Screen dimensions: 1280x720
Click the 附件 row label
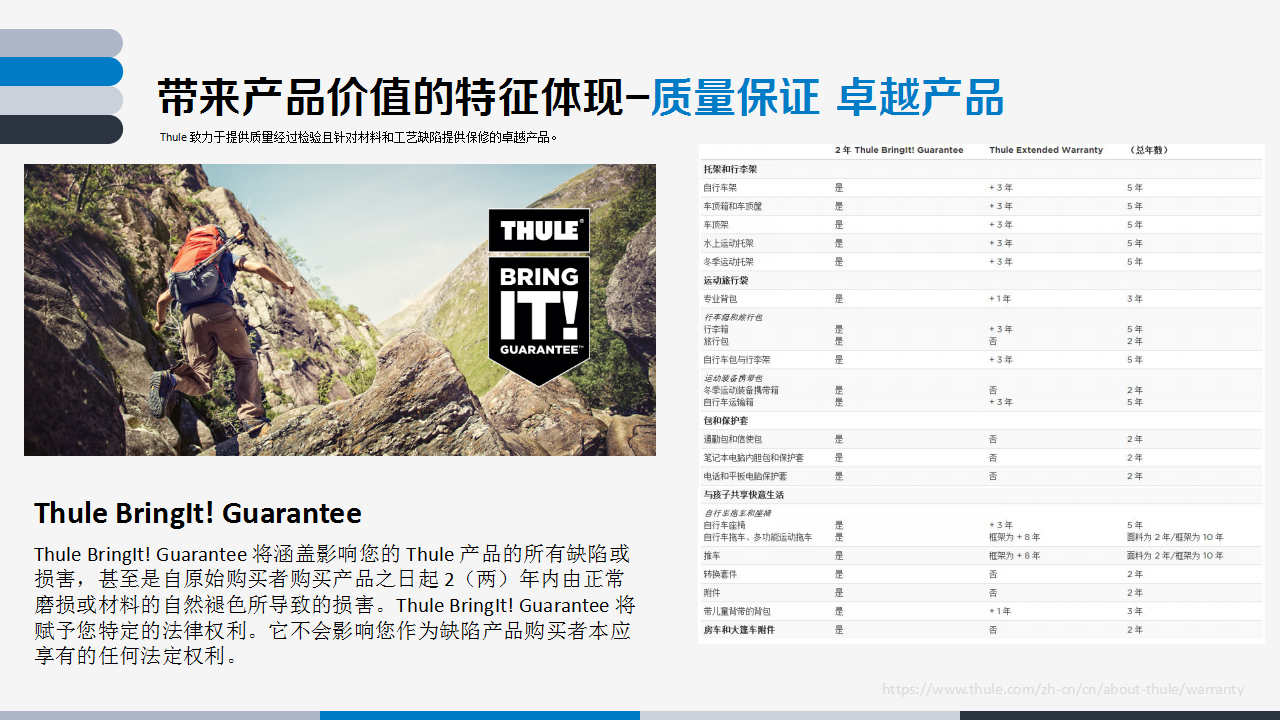[x=712, y=593]
